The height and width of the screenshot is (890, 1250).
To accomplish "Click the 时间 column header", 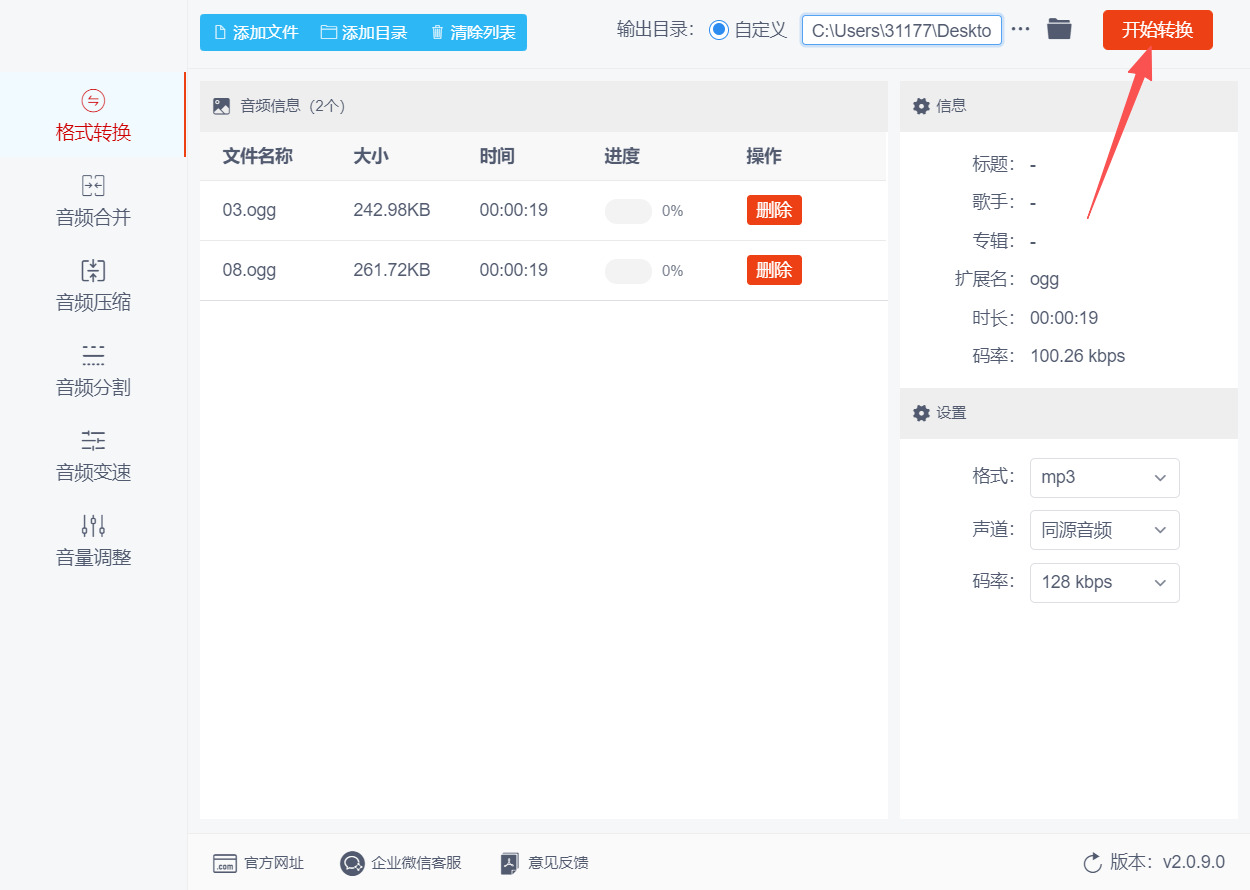I will 497,156.
